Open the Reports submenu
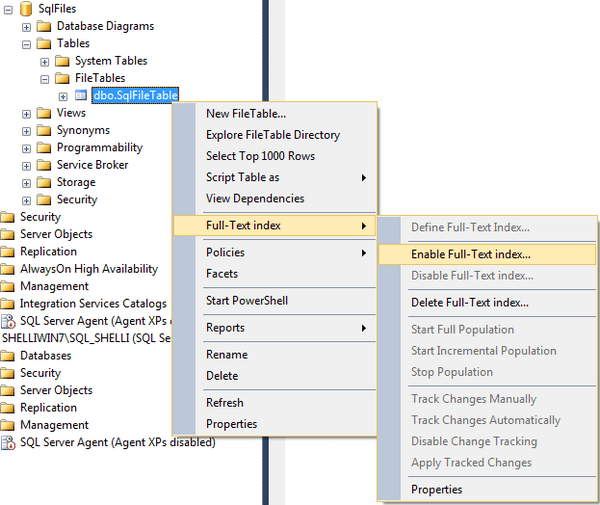Screen dimensions: 600x505 [274, 328]
